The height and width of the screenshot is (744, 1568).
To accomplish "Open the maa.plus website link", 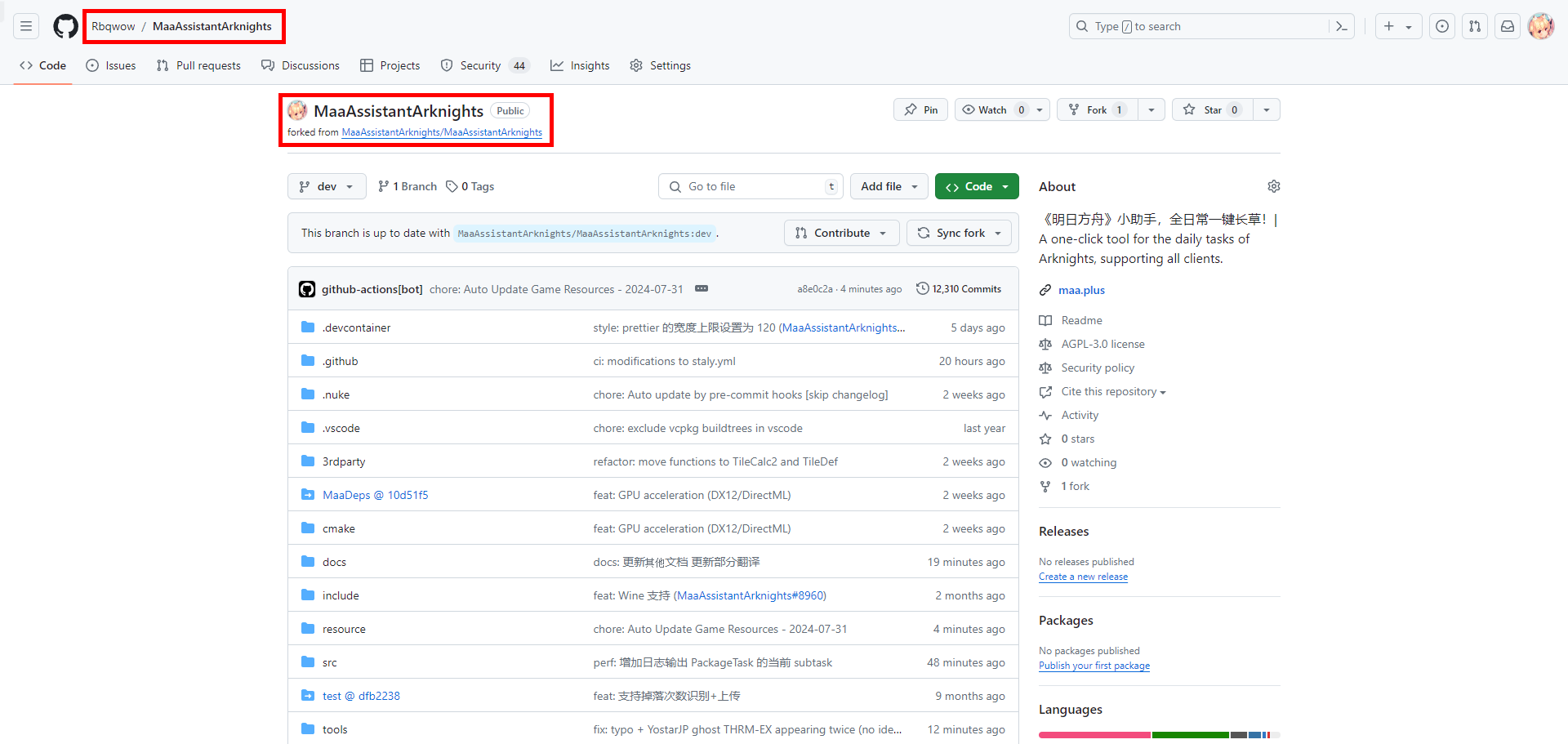I will 1081,290.
